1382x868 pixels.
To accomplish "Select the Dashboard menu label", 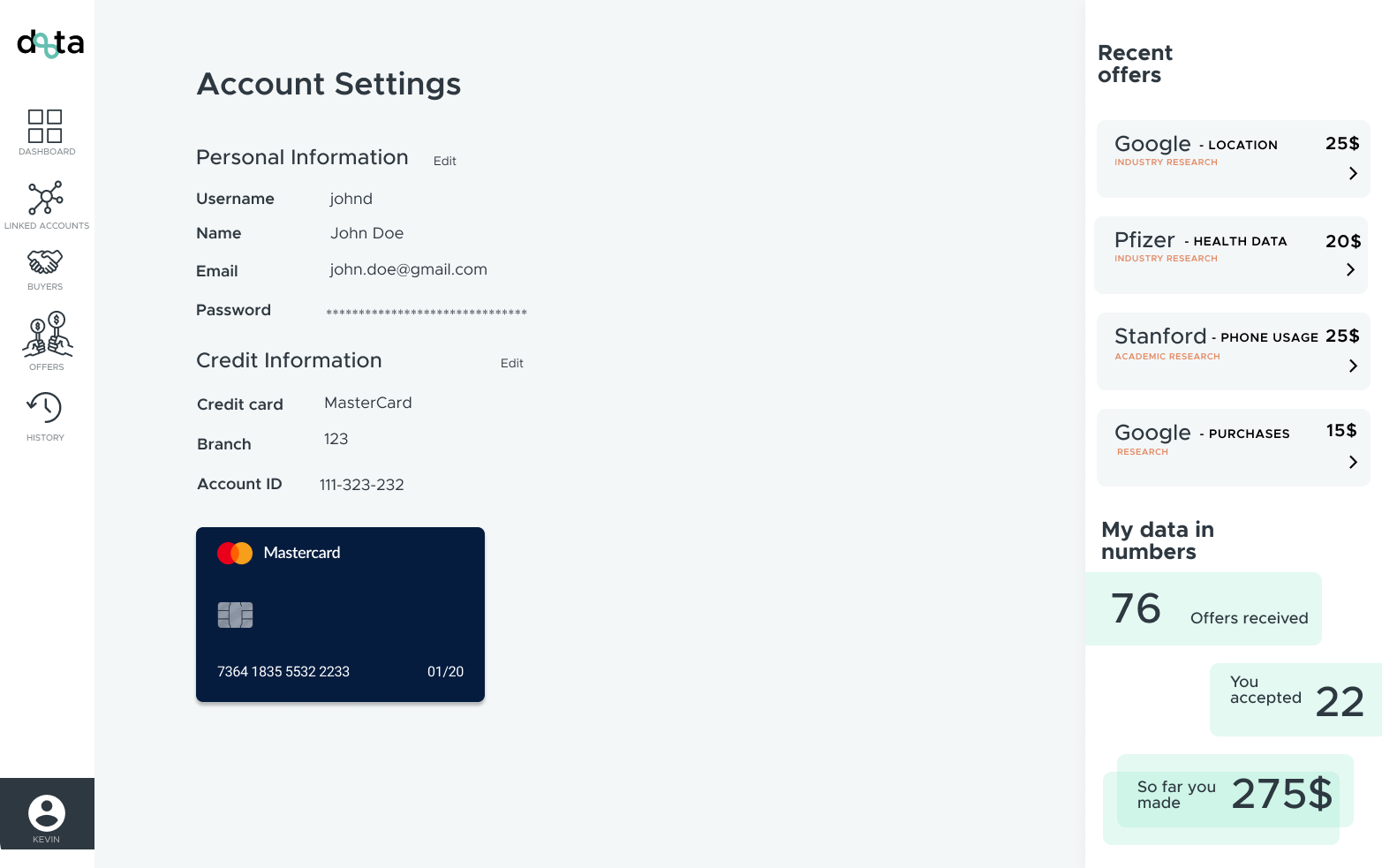I will [x=47, y=152].
